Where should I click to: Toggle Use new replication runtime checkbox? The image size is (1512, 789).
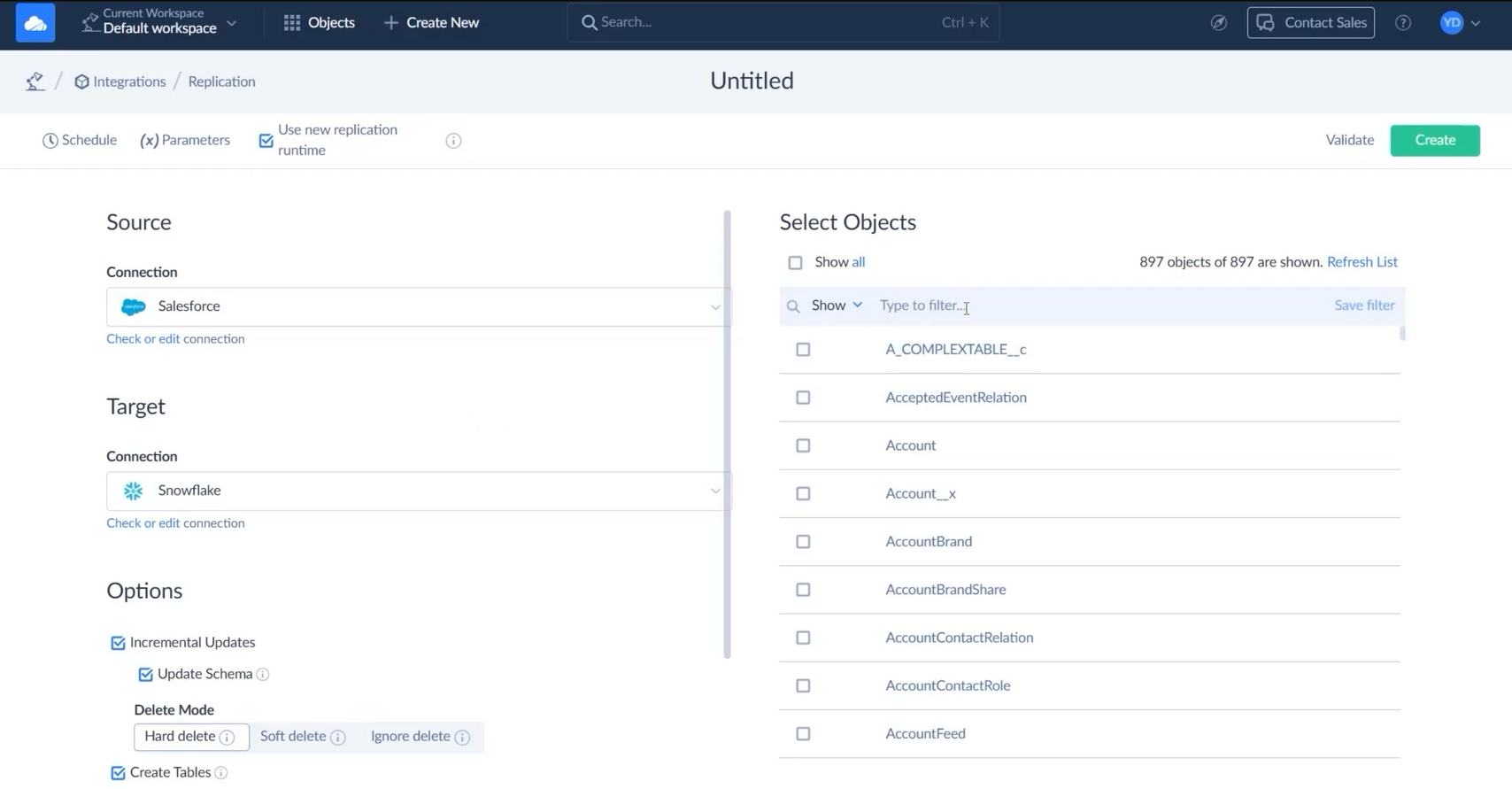click(x=266, y=141)
